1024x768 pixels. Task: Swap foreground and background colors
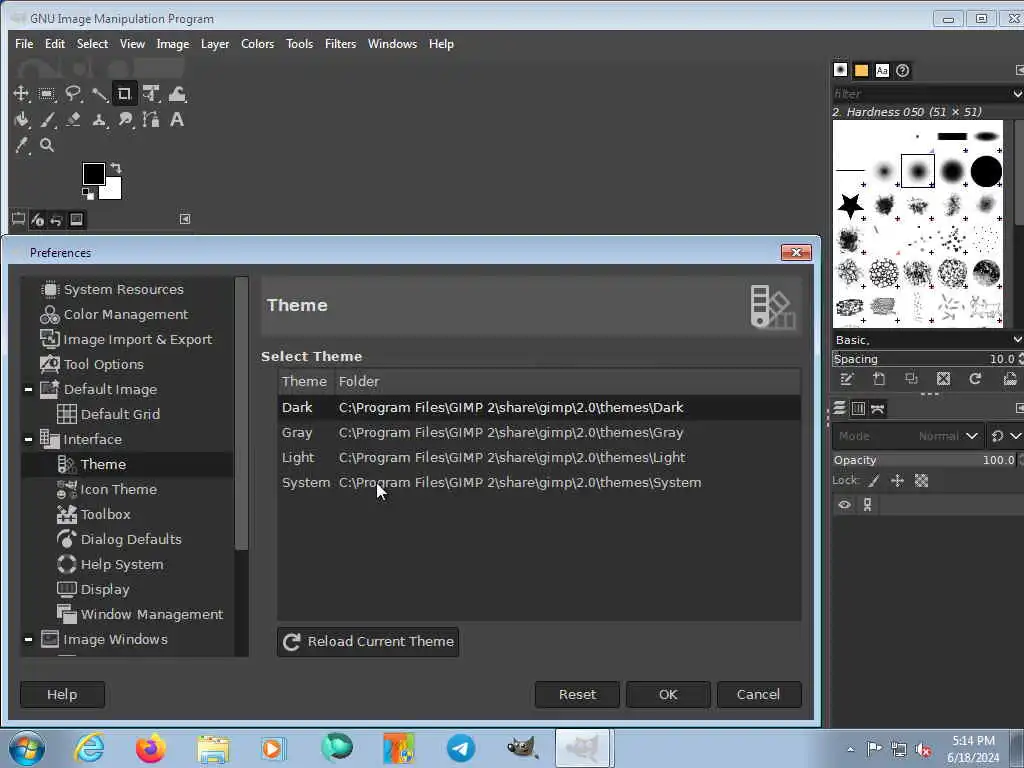116,168
